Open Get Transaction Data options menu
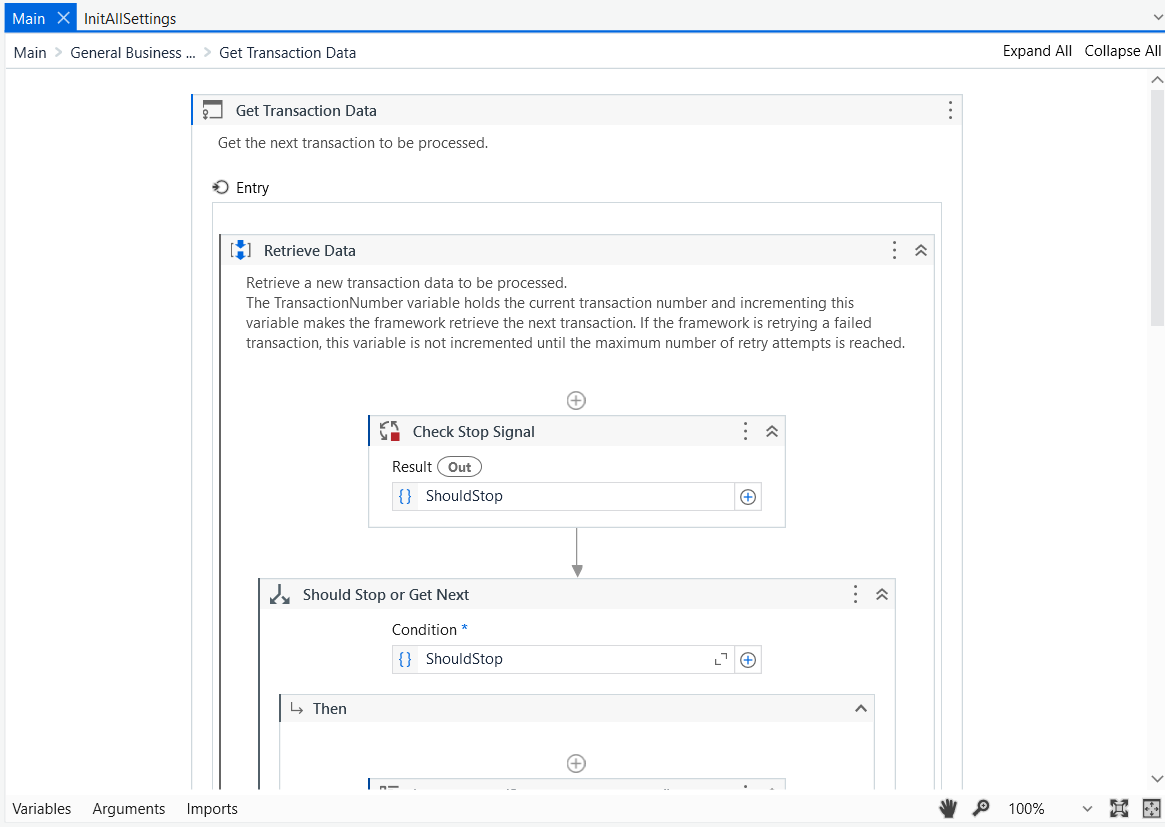 (x=950, y=110)
